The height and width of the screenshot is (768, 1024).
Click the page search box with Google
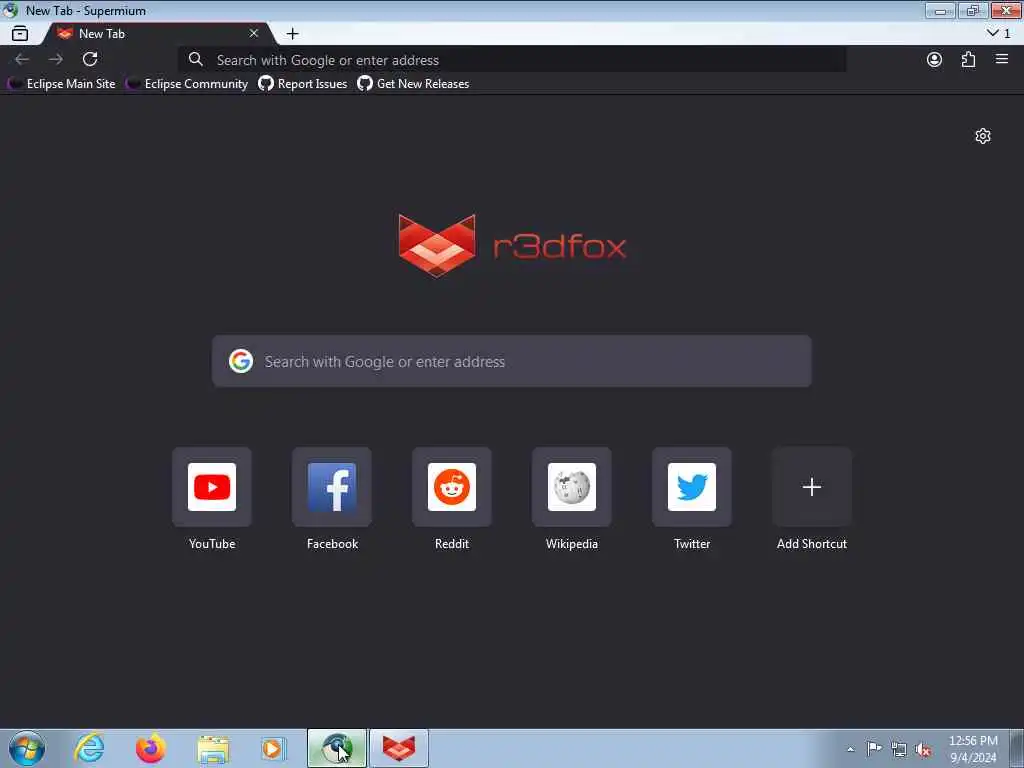[512, 361]
